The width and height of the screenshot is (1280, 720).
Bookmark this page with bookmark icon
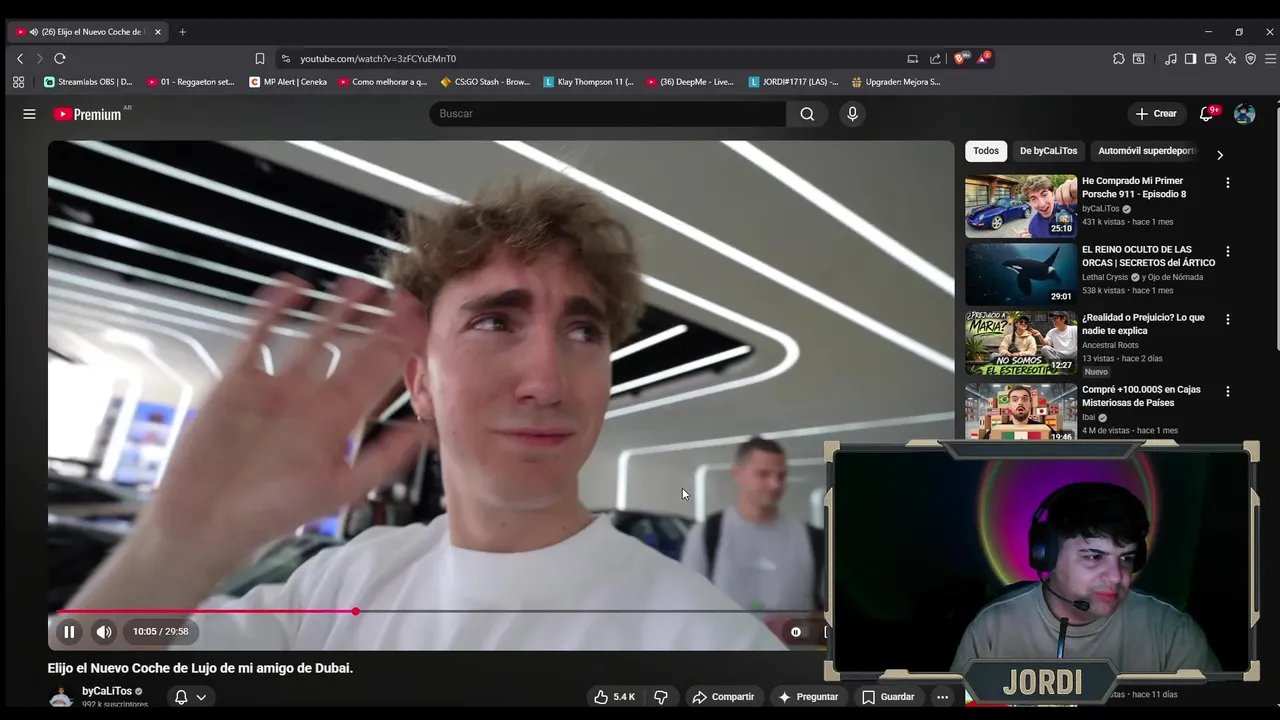pos(260,59)
